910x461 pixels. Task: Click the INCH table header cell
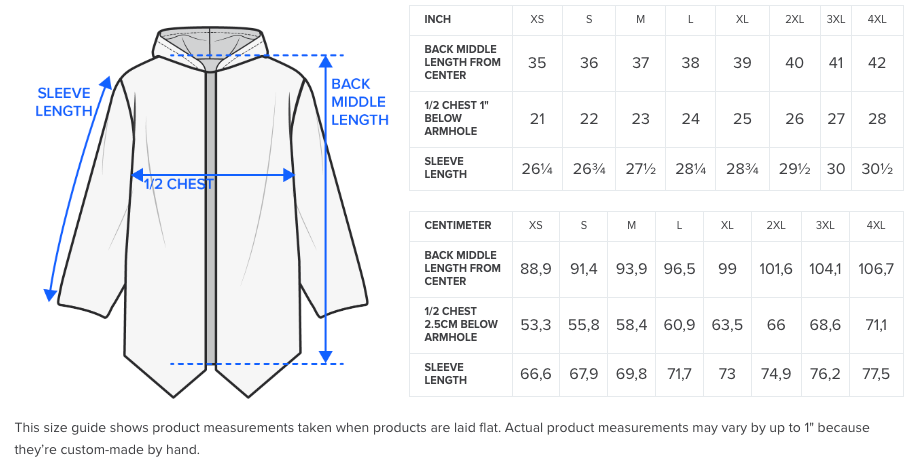[437, 19]
